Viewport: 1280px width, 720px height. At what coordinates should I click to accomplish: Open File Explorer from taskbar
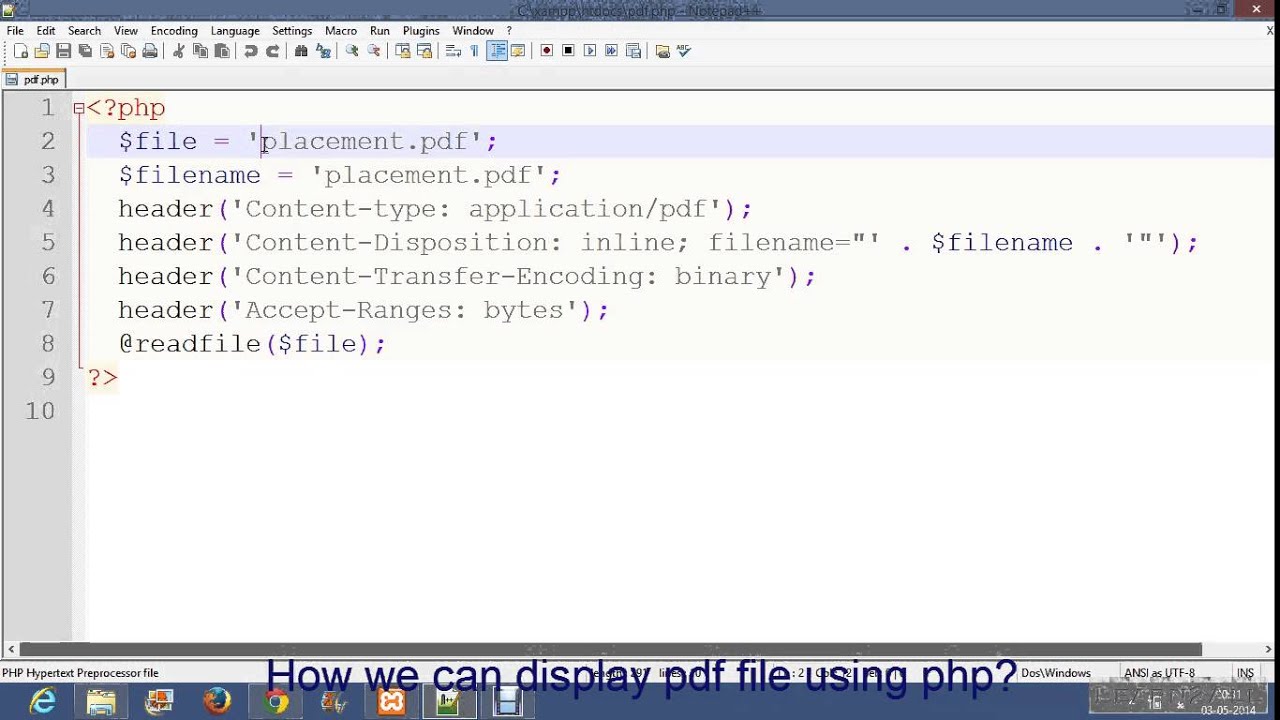(x=101, y=702)
